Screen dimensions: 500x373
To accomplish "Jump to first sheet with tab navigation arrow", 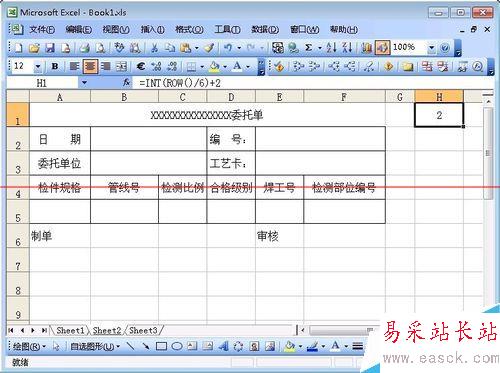I will coord(11,330).
